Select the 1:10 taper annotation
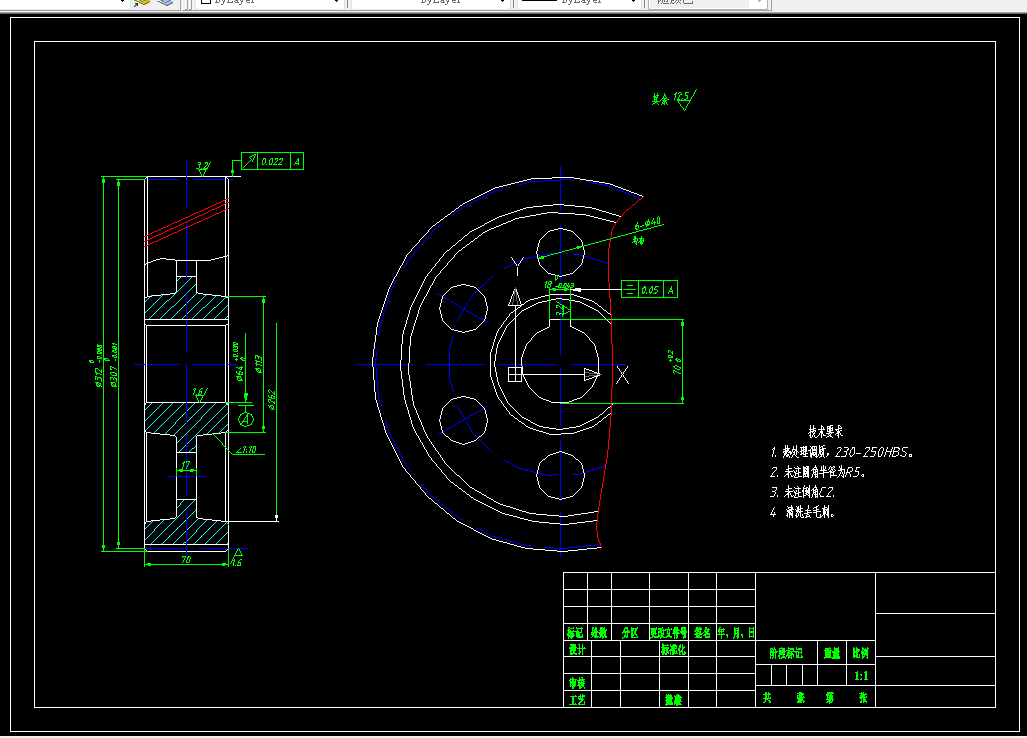1027x738 pixels. click(x=246, y=450)
